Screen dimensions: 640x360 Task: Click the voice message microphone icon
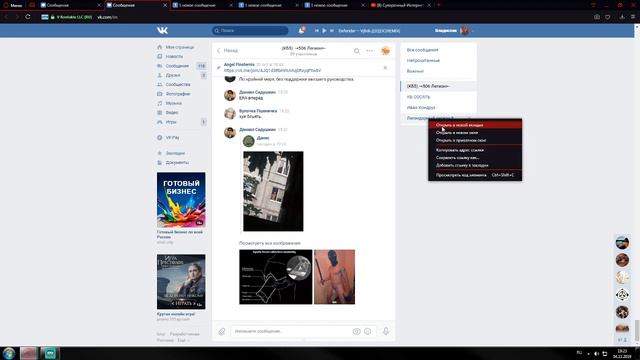[386, 331]
